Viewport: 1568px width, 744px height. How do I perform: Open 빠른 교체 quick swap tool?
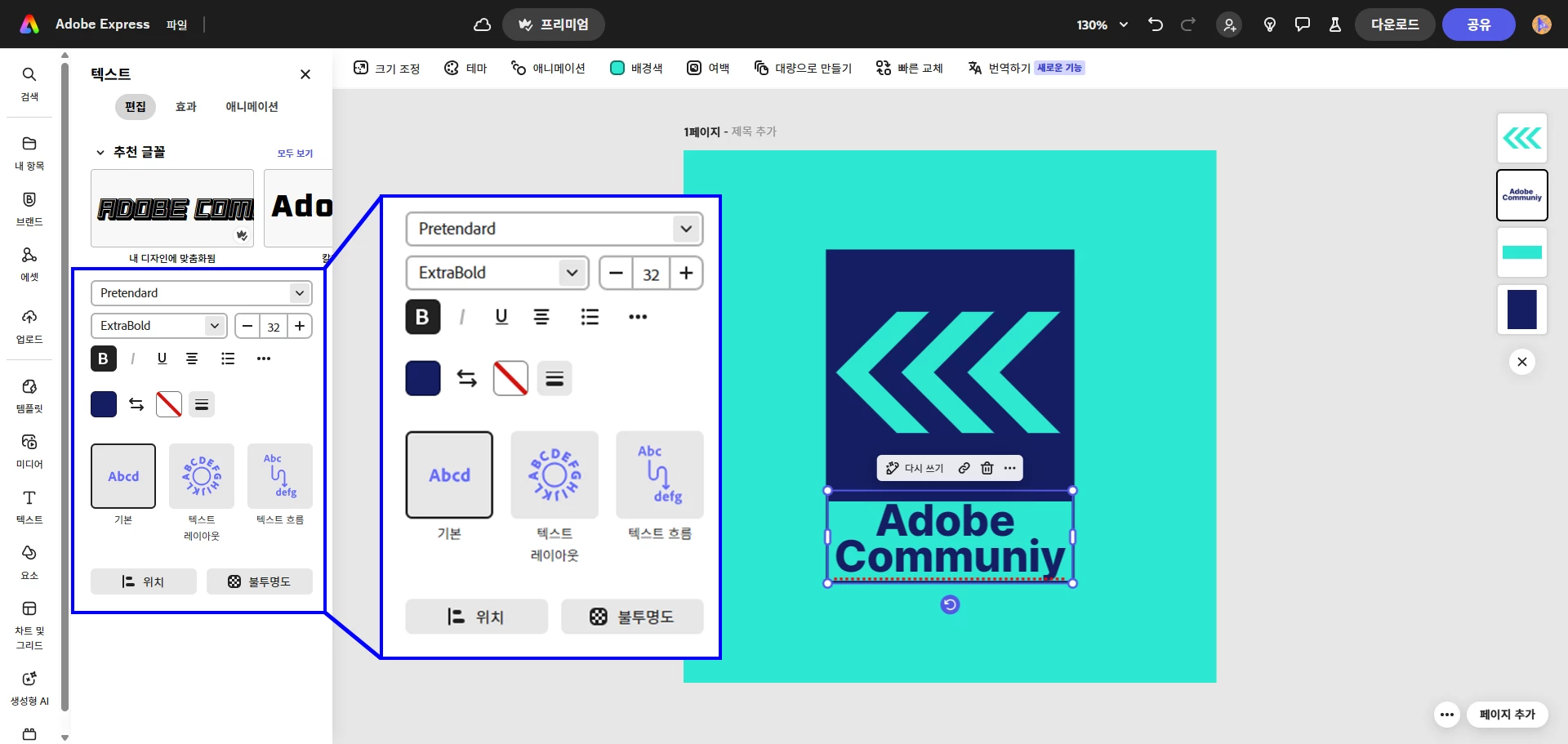(x=909, y=68)
